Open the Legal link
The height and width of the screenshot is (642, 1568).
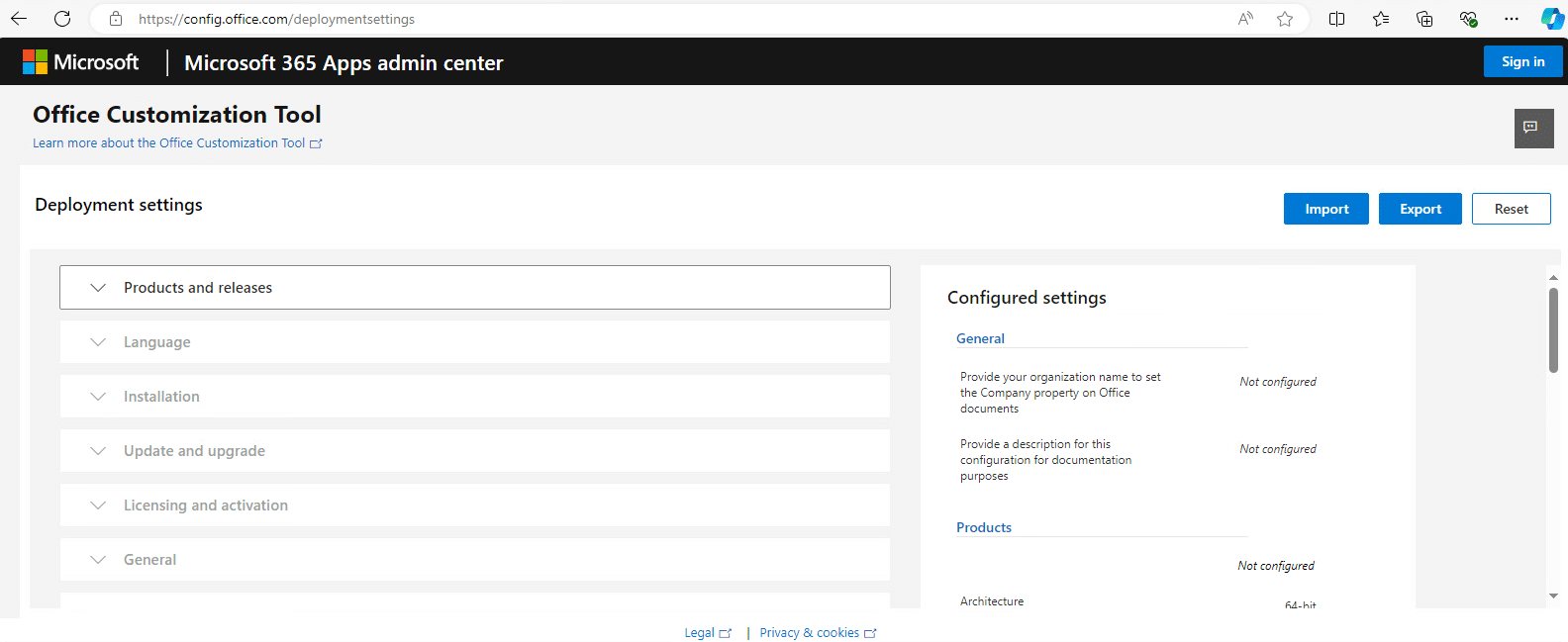pos(708,633)
